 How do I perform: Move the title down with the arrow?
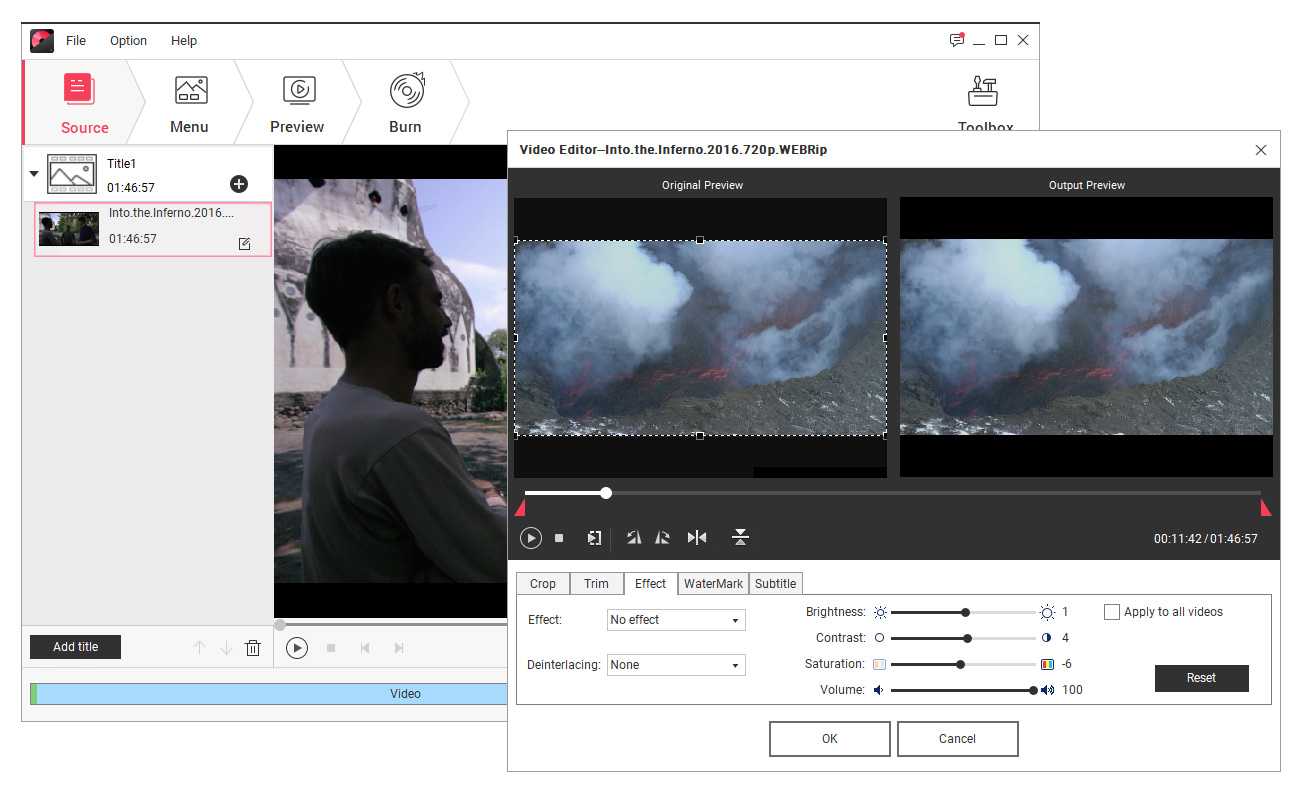226,648
